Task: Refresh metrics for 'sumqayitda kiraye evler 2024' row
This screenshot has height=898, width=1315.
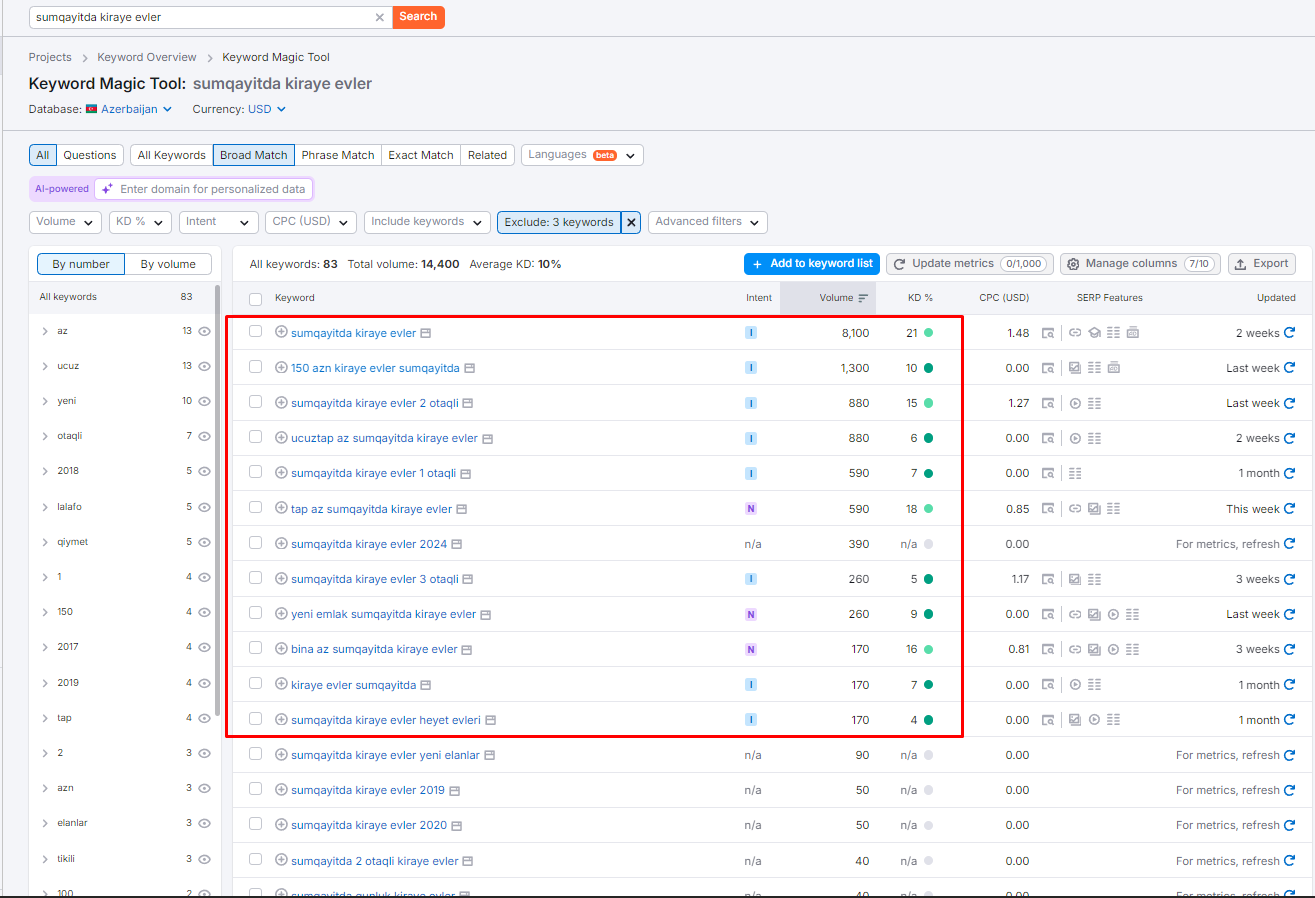Action: coord(1289,544)
